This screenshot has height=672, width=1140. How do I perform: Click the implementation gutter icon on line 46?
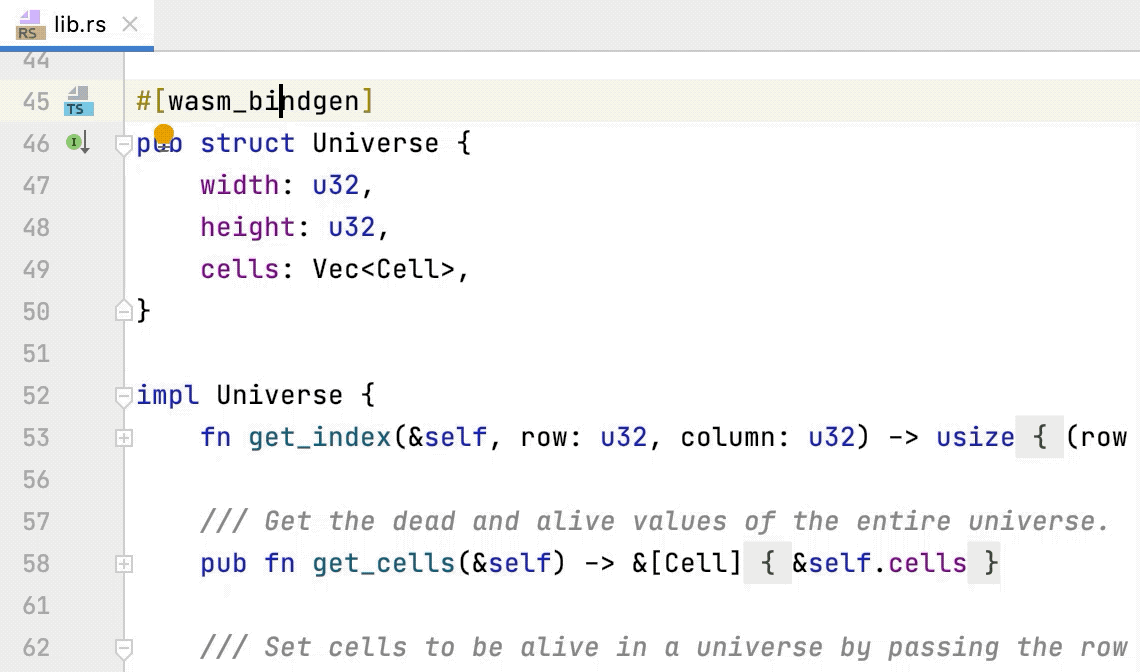[x=79, y=143]
